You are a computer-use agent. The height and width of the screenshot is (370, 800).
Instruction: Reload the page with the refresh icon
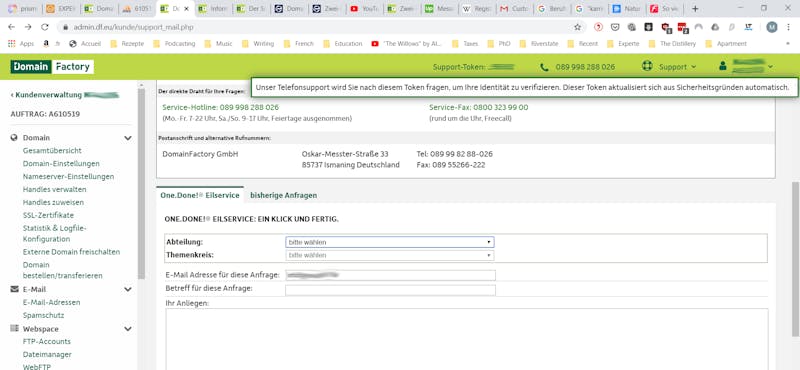point(44,27)
